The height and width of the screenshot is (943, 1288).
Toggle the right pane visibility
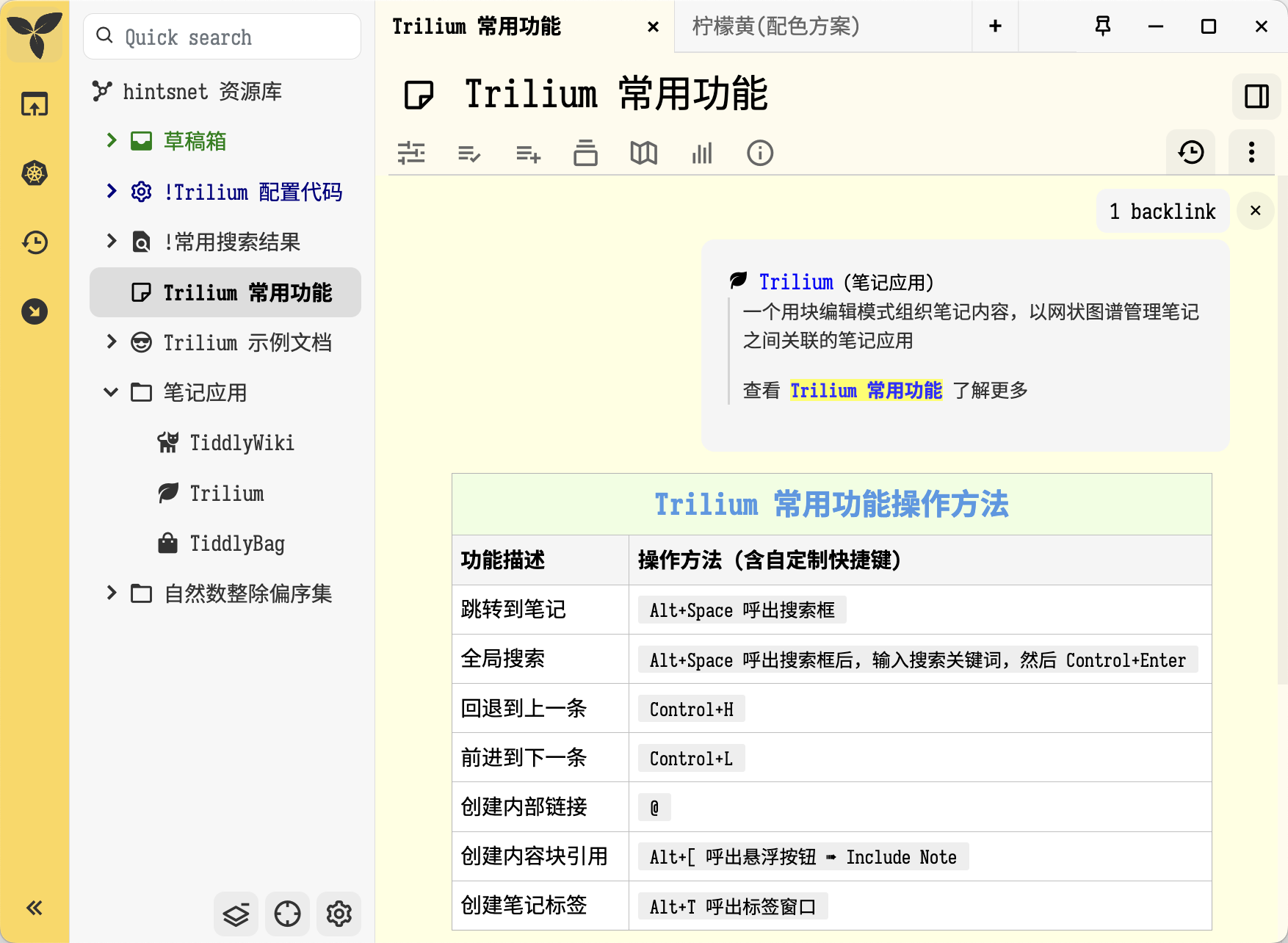tap(1256, 96)
